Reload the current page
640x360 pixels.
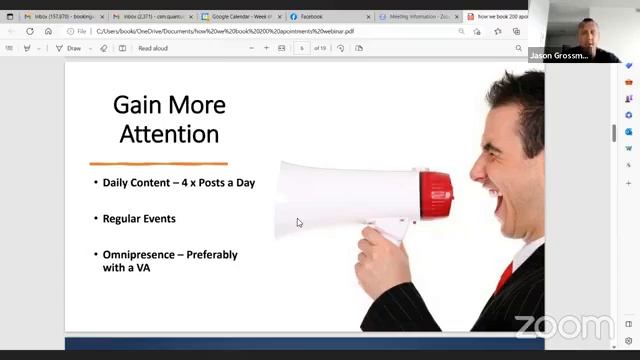[x=30, y=31]
